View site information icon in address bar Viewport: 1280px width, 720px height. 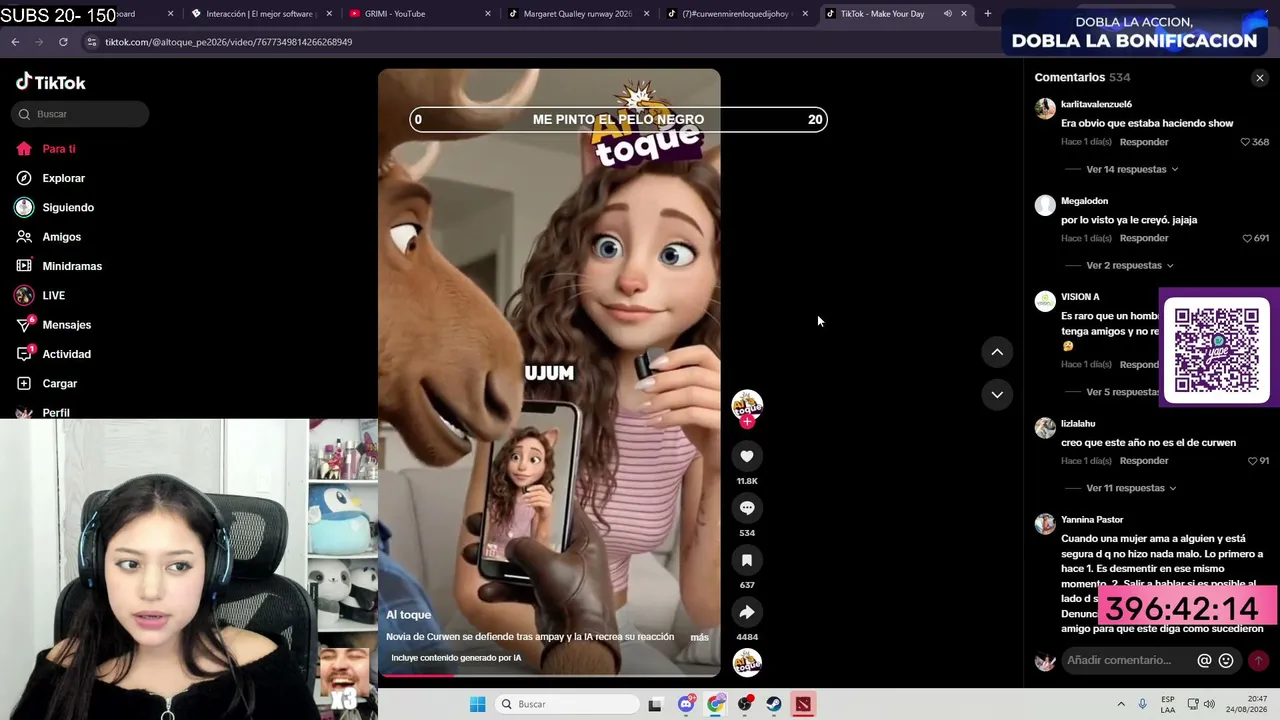[91, 42]
